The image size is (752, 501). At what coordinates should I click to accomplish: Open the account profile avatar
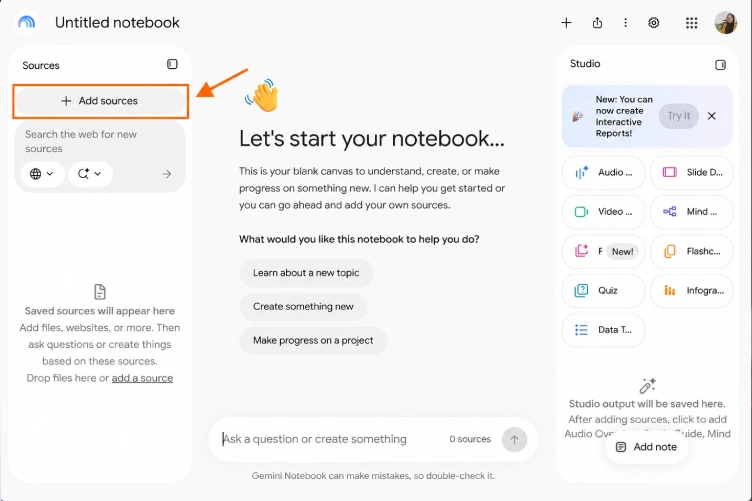tap(726, 23)
